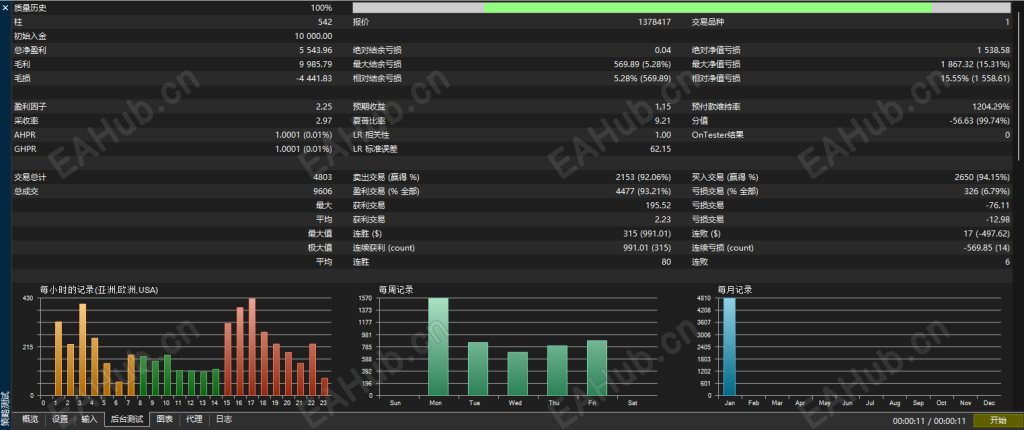
Task: Click the OnTester结果 label
Action: (x=717, y=135)
